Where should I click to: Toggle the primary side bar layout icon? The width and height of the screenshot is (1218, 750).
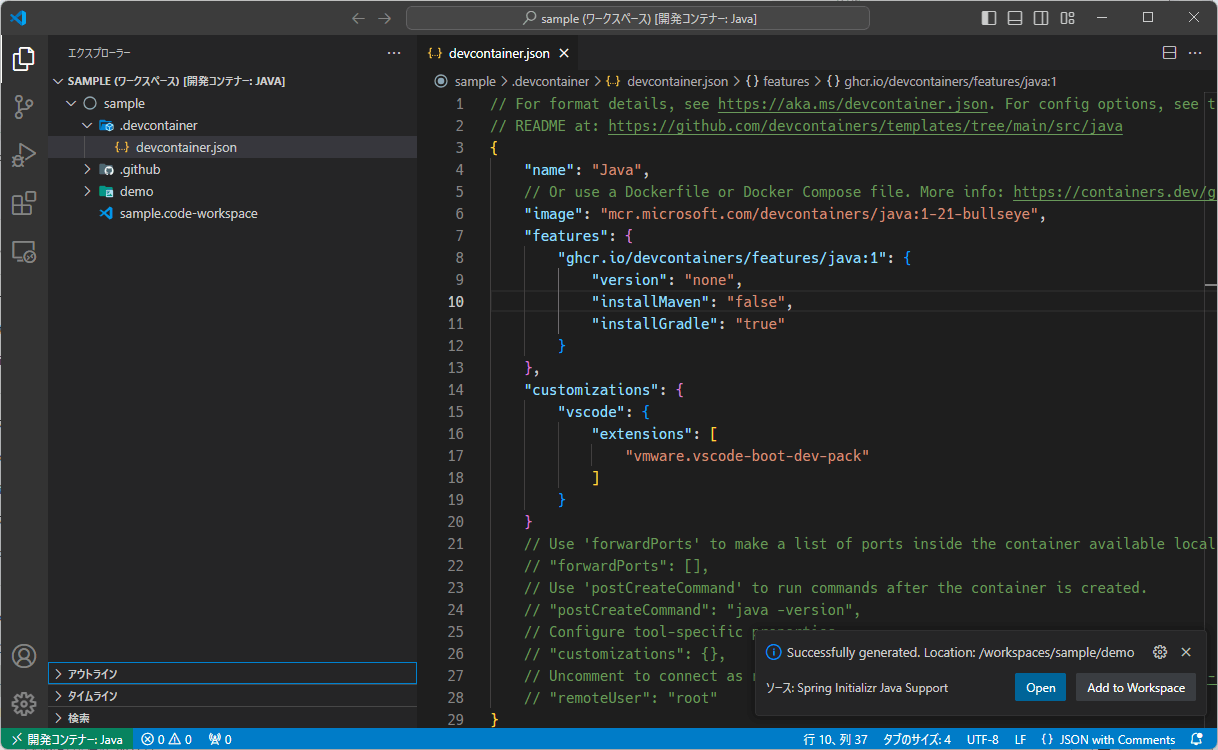coord(989,18)
